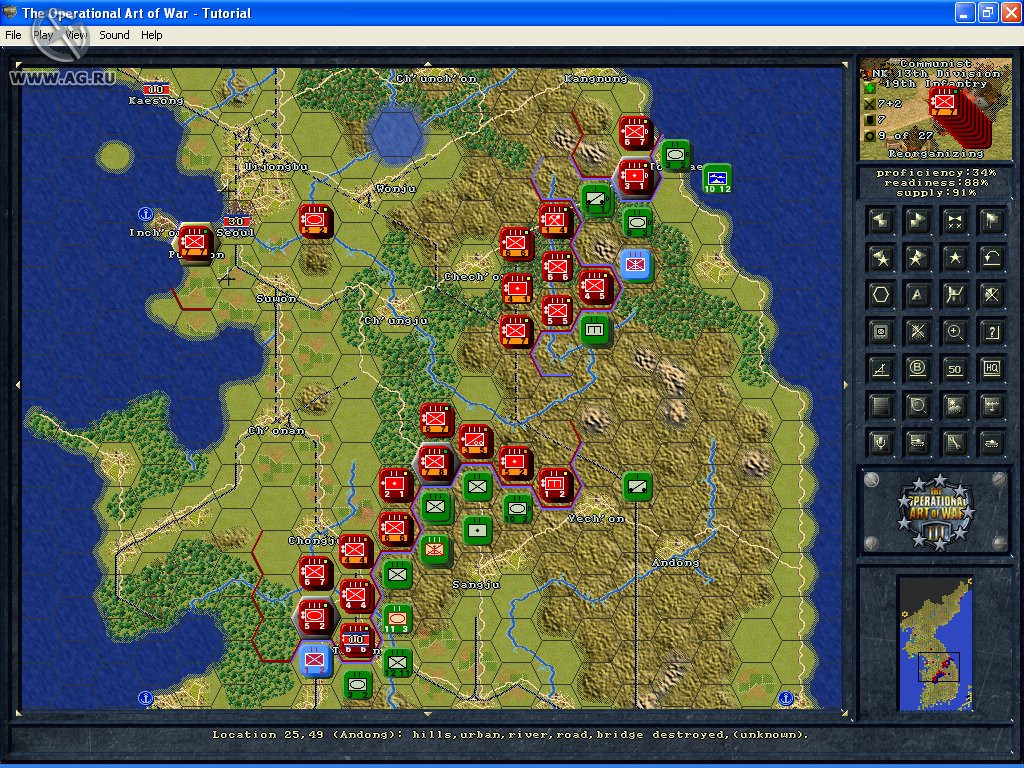Click the undo curved arrow button
This screenshot has height=768, width=1024.
[991, 258]
